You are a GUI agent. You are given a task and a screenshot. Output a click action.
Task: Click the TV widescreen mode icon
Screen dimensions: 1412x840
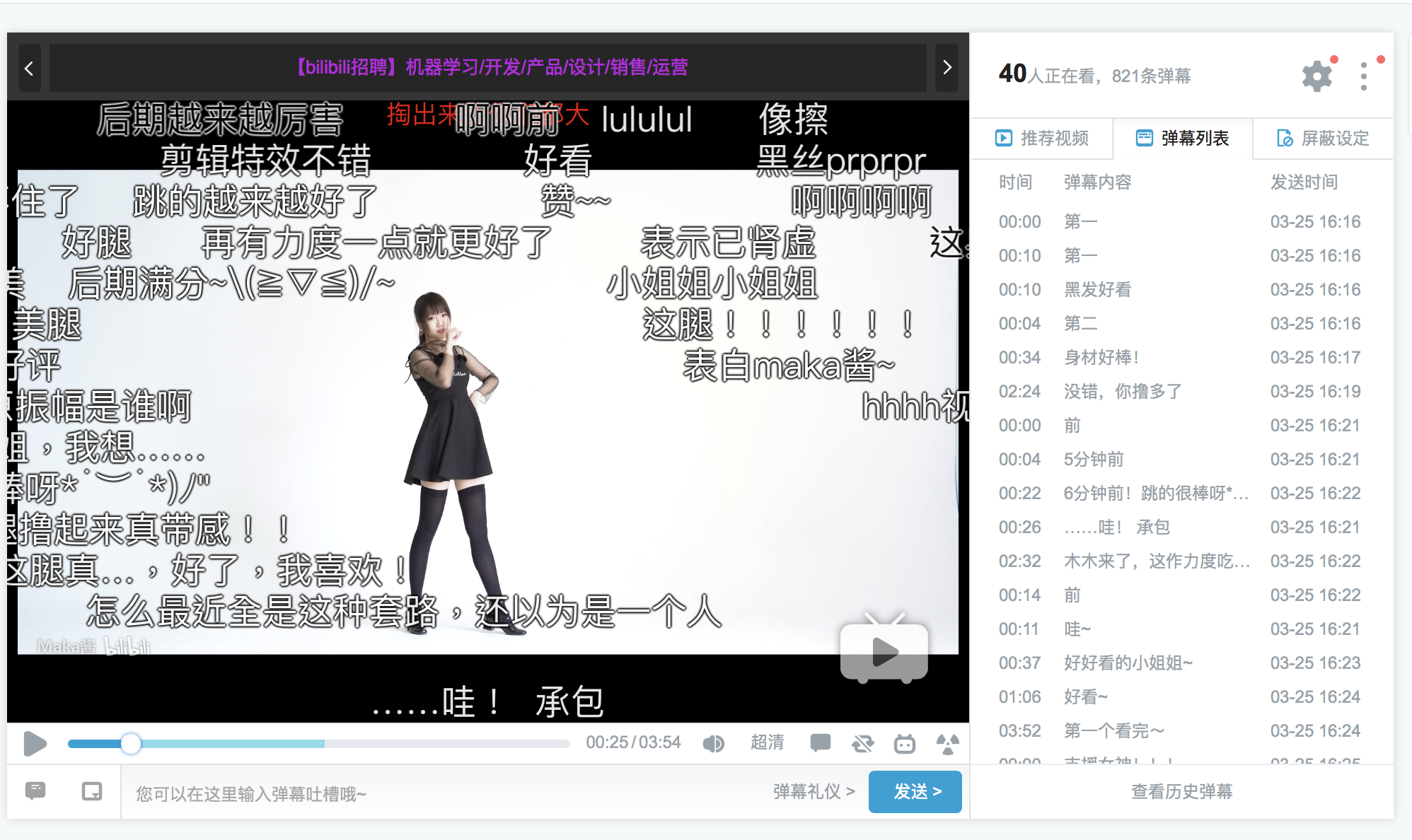[x=905, y=743]
